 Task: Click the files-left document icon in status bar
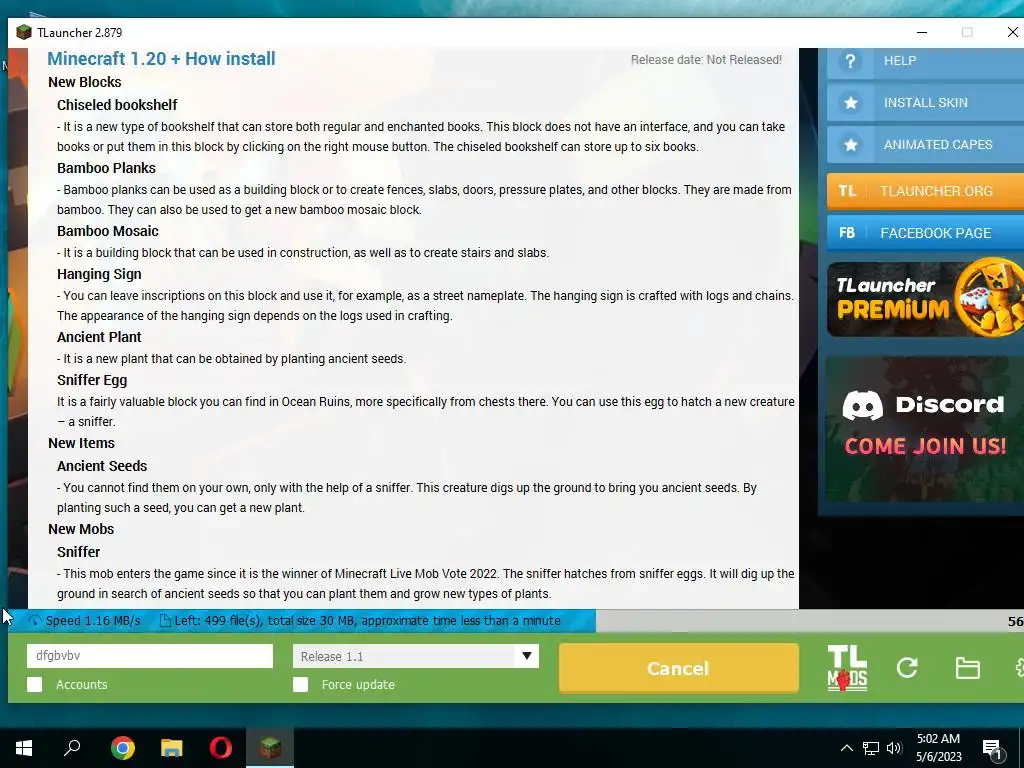tap(166, 621)
